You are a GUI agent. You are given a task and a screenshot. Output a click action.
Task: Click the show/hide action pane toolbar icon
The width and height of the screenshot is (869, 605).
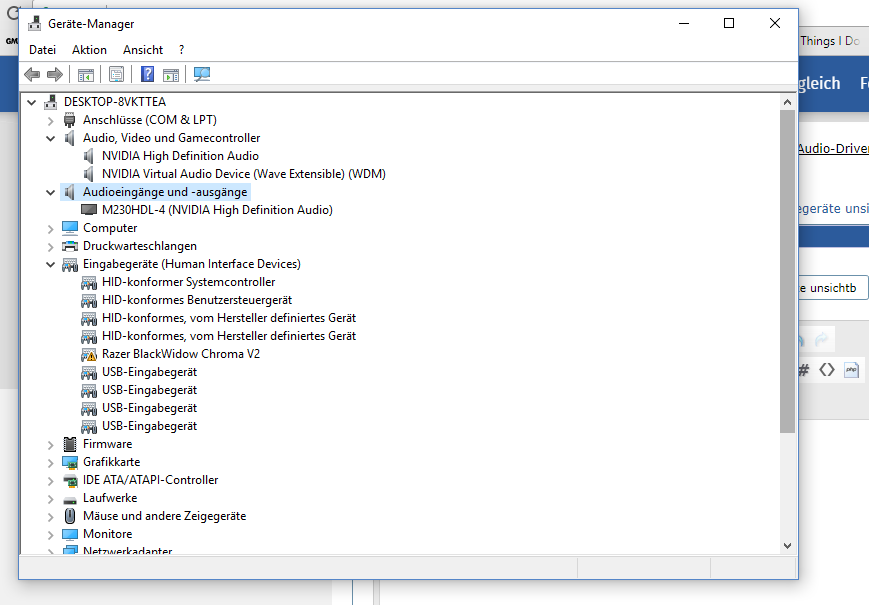click(x=171, y=75)
